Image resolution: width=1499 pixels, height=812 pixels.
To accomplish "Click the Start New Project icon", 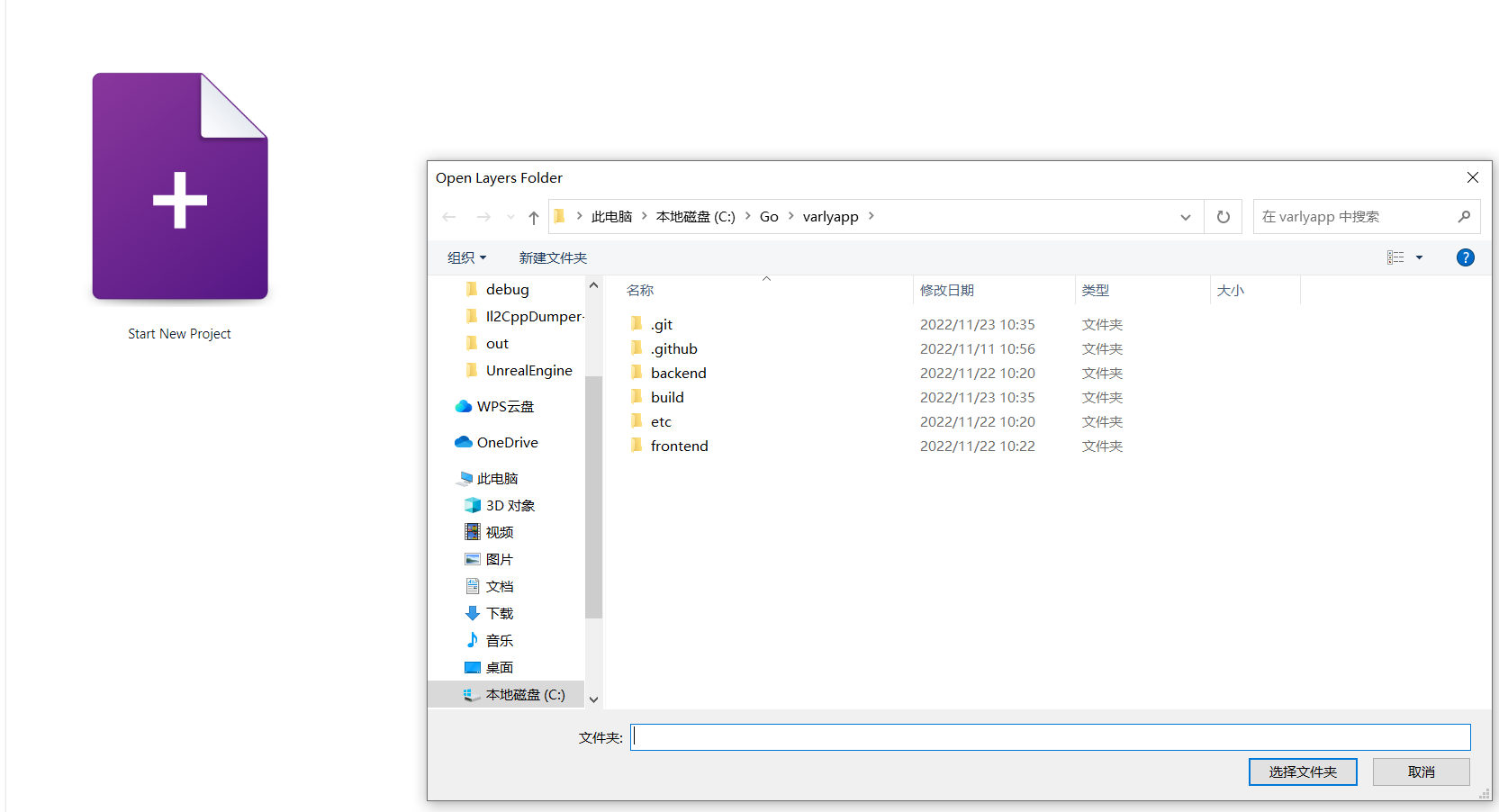I will (x=179, y=186).
